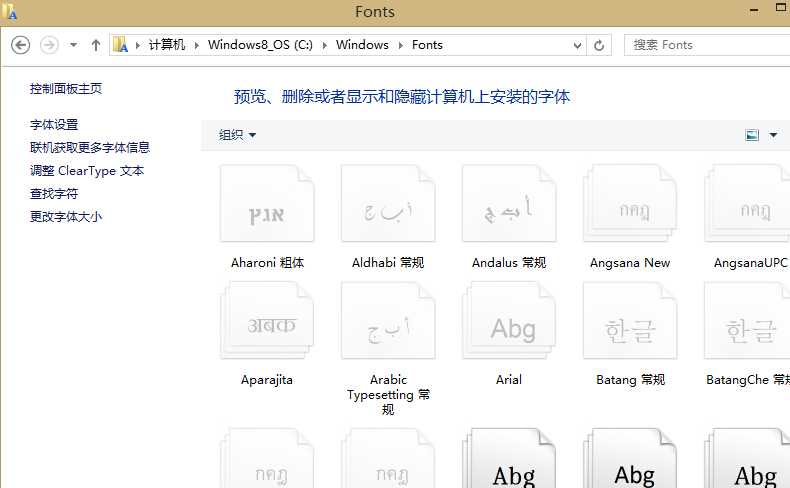Click the Arial label
790x488 pixels.
click(509, 380)
